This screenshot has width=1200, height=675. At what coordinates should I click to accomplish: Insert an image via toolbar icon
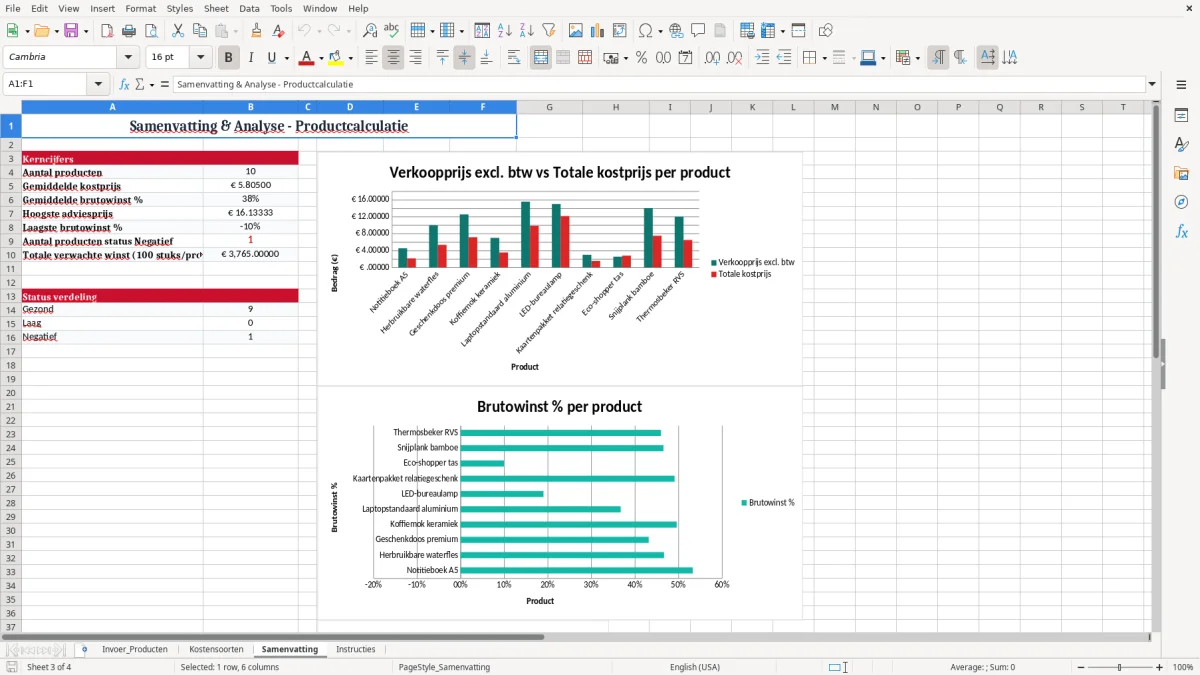point(576,31)
